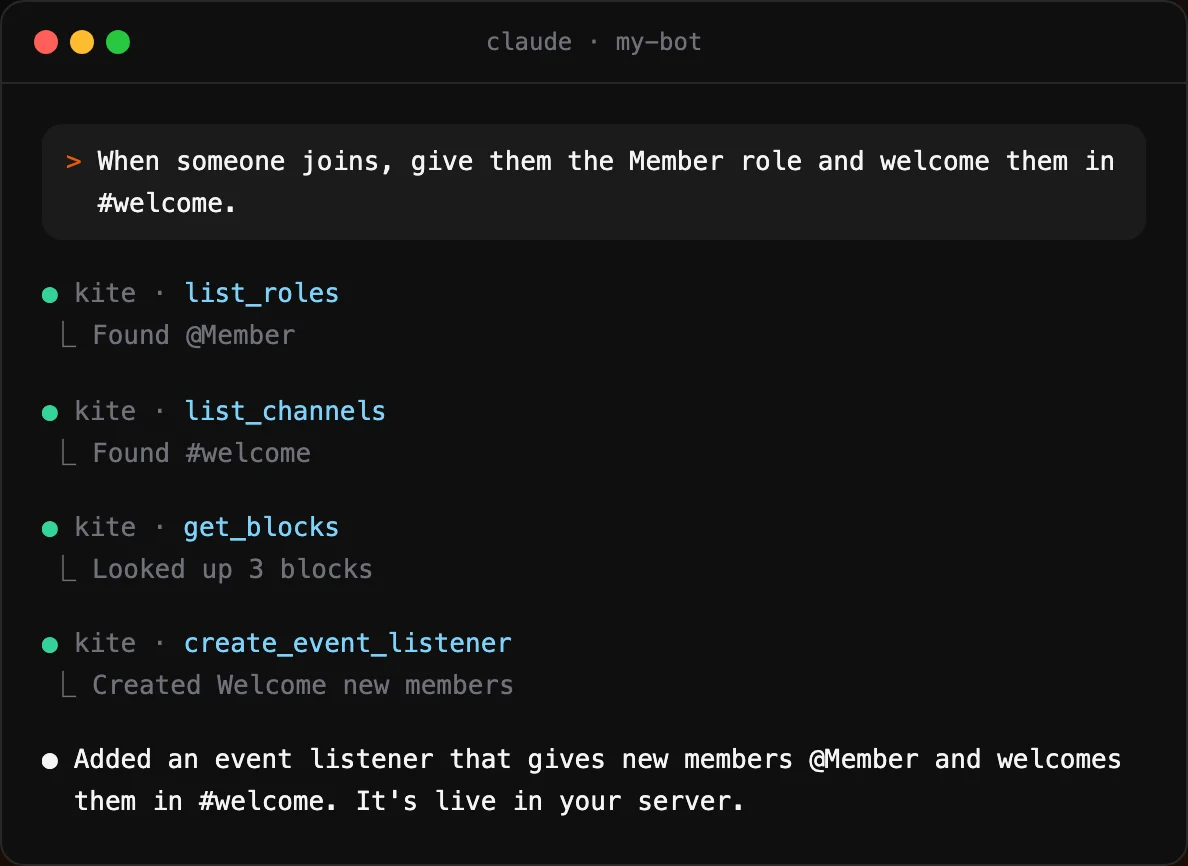
Task: Select the get_blocks tool name
Action: click(x=261, y=528)
